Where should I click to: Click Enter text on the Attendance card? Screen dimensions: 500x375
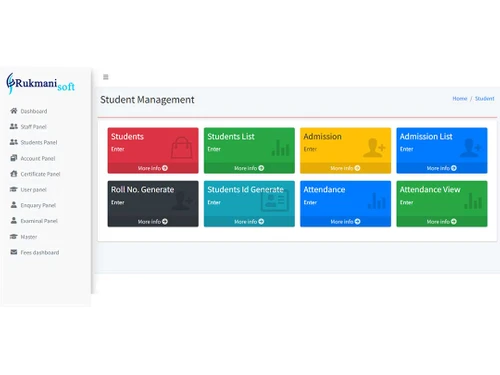point(310,203)
